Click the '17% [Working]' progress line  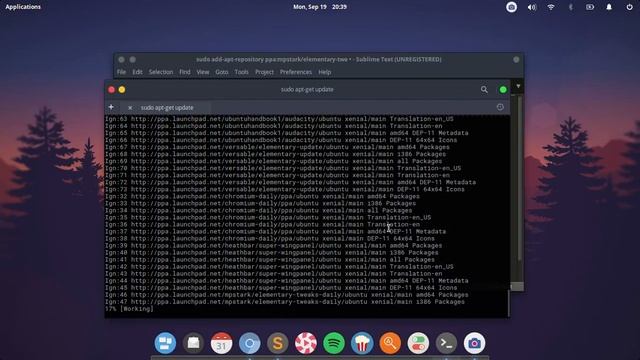(129, 309)
